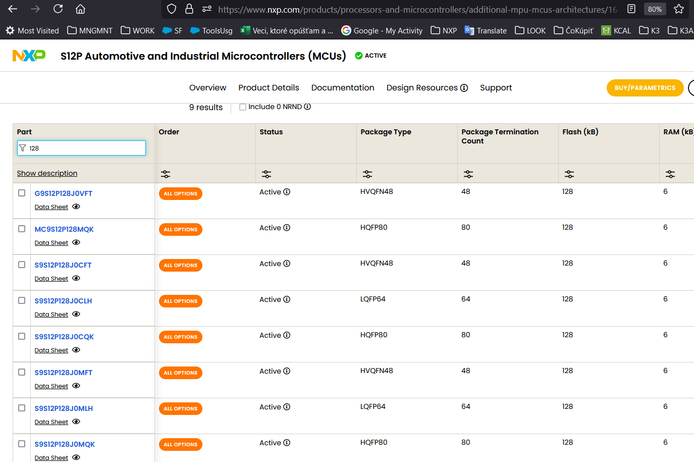Open the SF bookmark
Screen dimensions: 694x462
pyautogui.click(x=172, y=31)
